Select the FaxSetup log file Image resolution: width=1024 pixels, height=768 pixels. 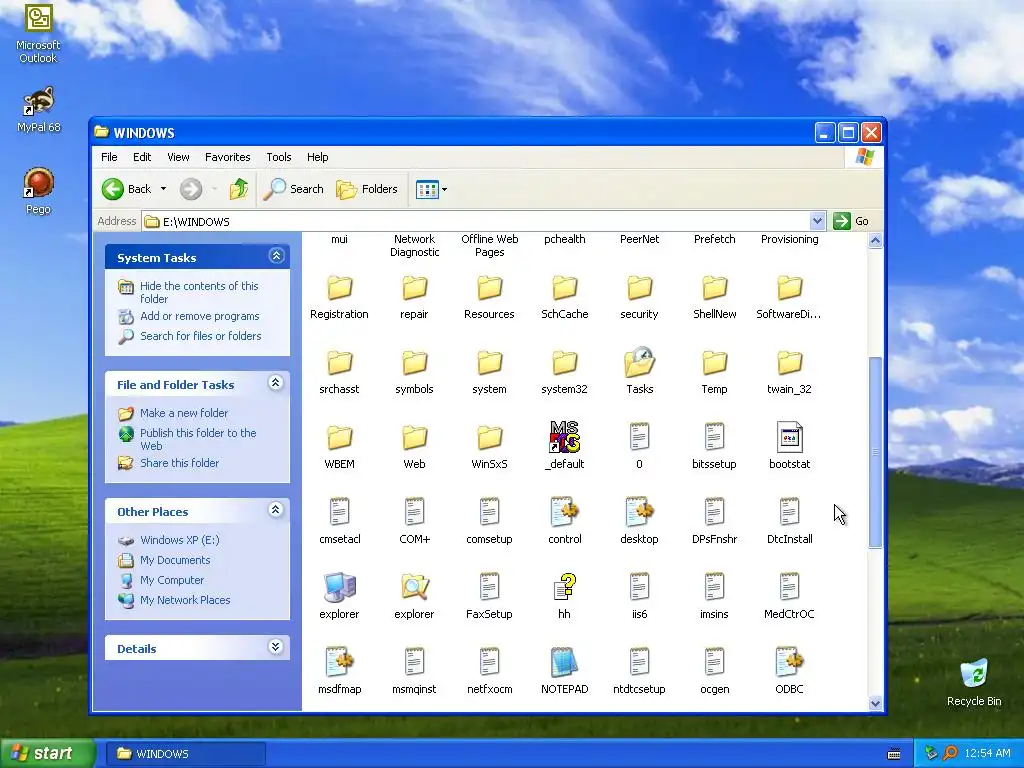pyautogui.click(x=489, y=587)
